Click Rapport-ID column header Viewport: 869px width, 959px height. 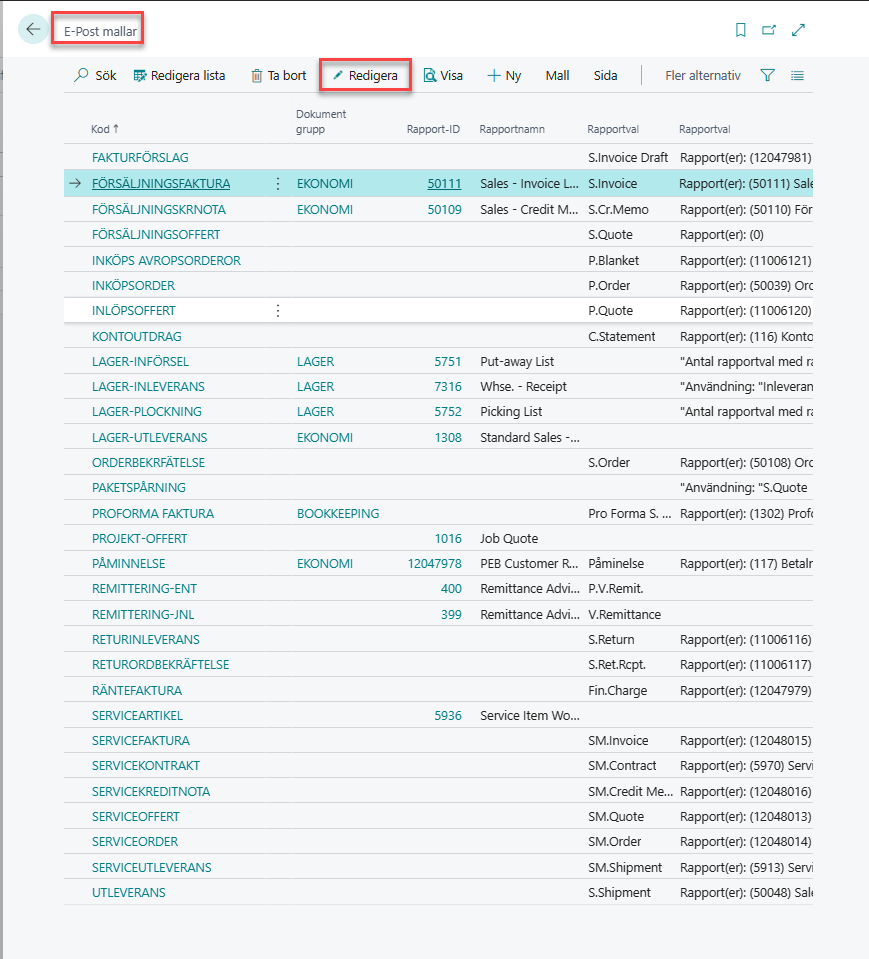click(x=433, y=129)
